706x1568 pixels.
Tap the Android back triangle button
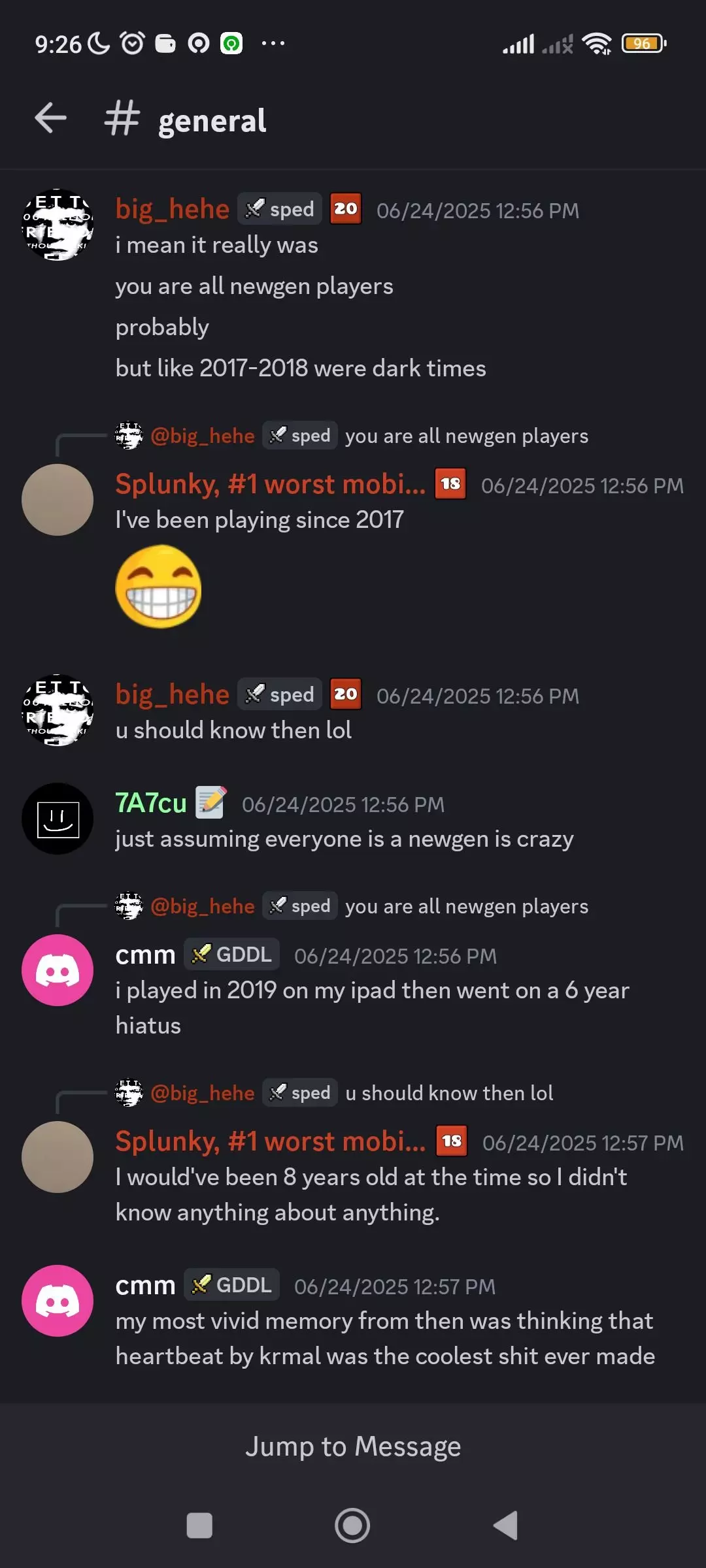[x=505, y=1526]
